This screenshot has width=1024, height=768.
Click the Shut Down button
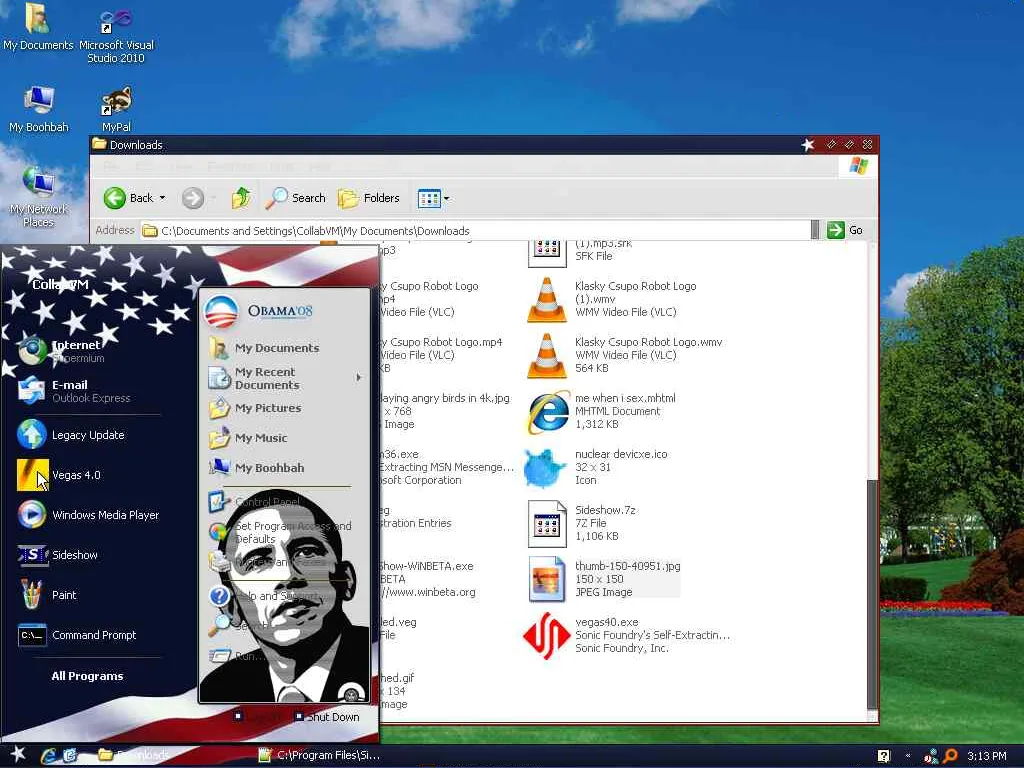pyautogui.click(x=327, y=716)
